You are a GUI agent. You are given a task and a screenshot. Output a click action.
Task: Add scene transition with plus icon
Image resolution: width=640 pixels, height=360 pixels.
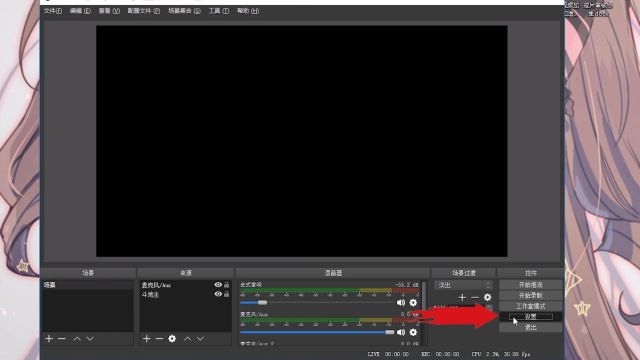click(x=462, y=298)
